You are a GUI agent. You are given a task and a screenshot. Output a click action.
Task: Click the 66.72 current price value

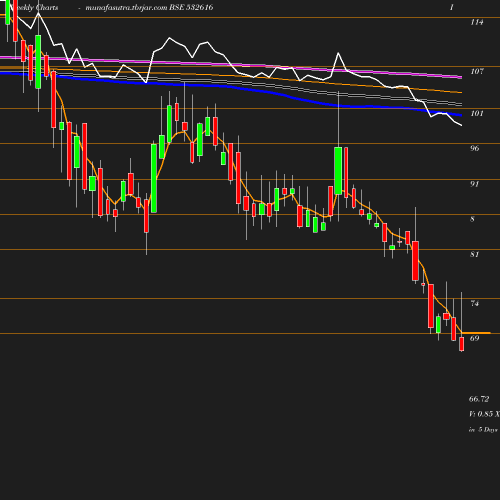(x=479, y=399)
